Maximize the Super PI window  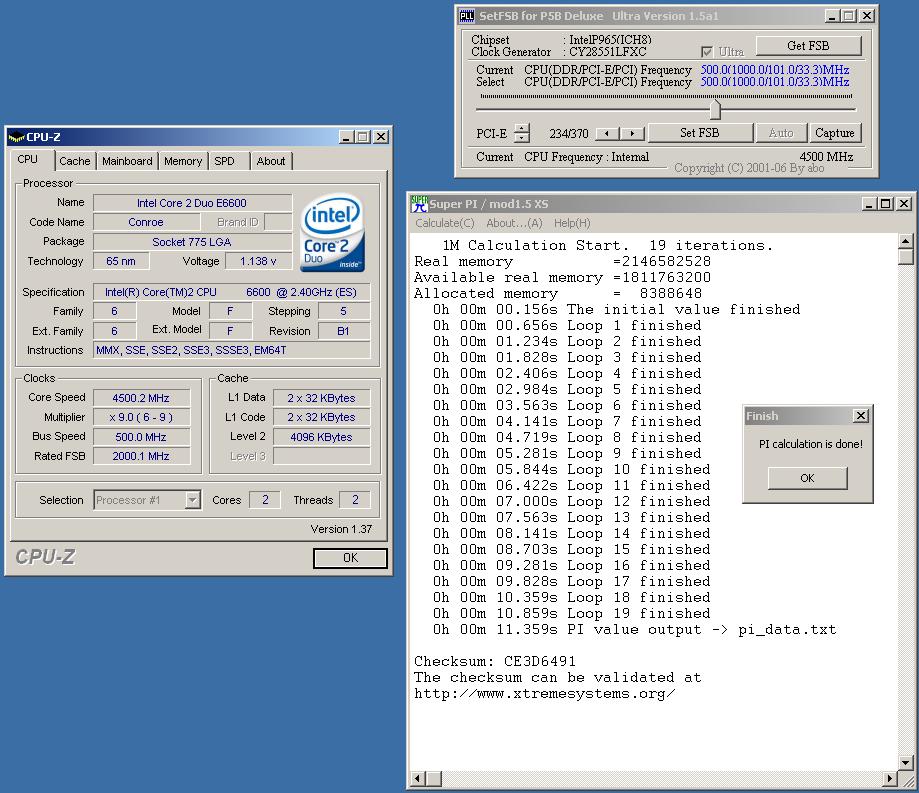coord(887,204)
